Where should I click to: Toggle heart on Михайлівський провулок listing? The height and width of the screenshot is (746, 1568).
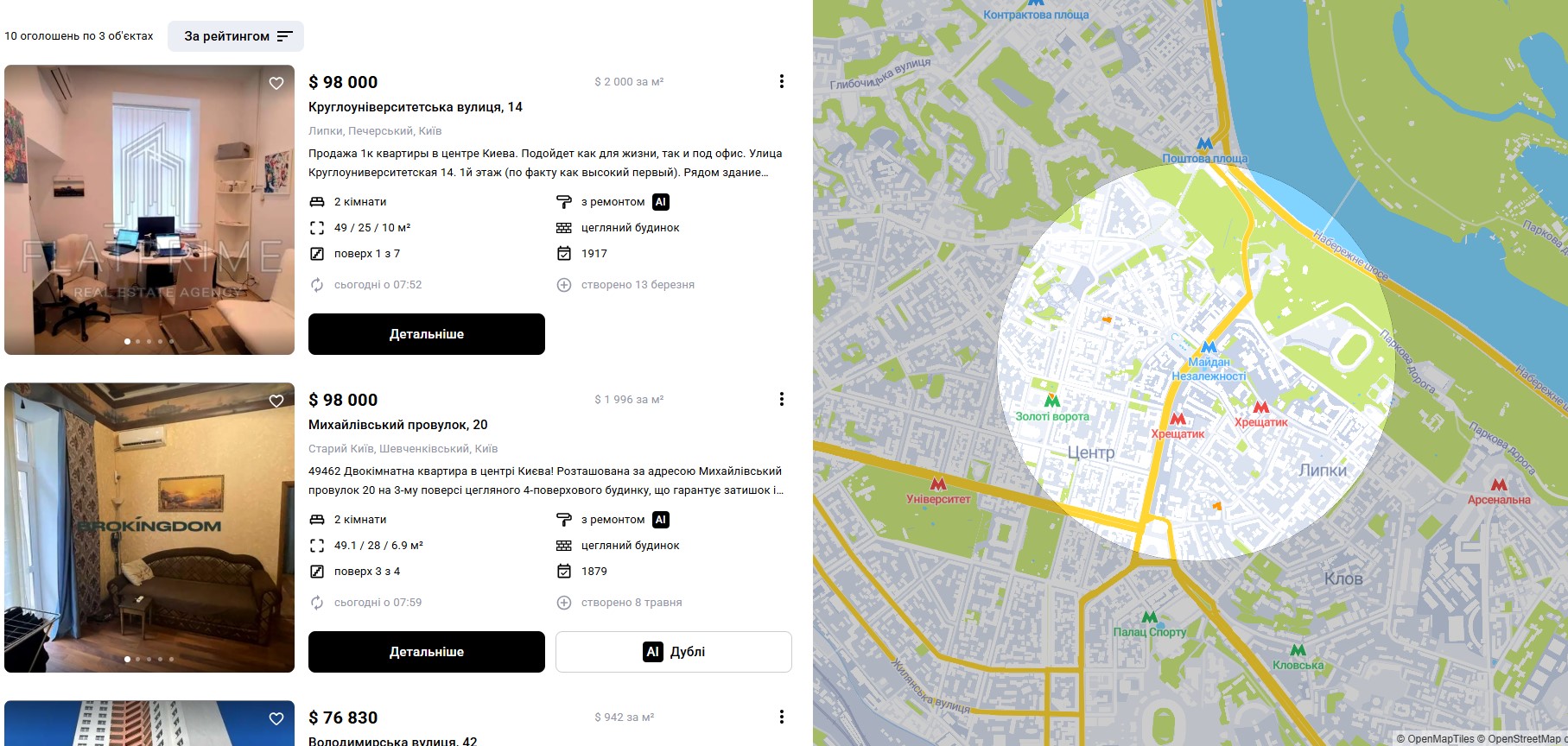coord(276,401)
